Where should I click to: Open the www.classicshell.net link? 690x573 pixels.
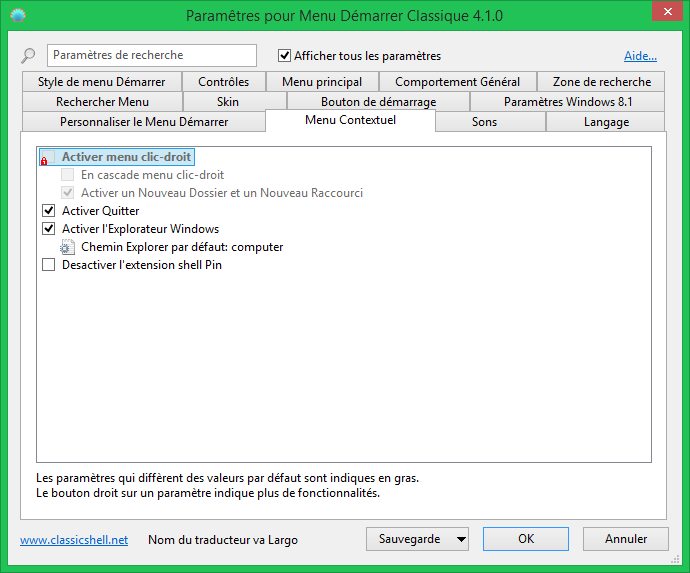pos(74,540)
